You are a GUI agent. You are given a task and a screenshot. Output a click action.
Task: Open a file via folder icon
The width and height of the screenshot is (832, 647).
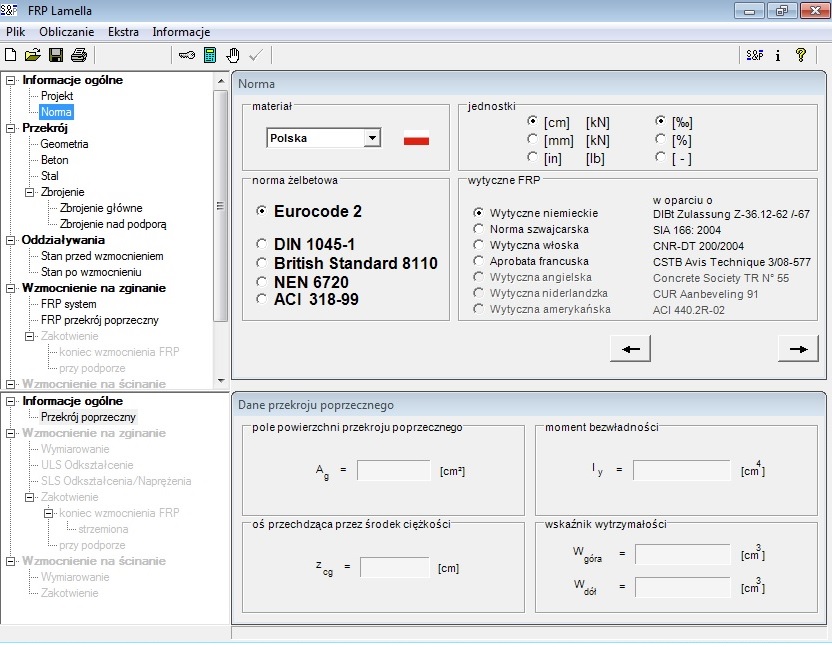click(33, 55)
